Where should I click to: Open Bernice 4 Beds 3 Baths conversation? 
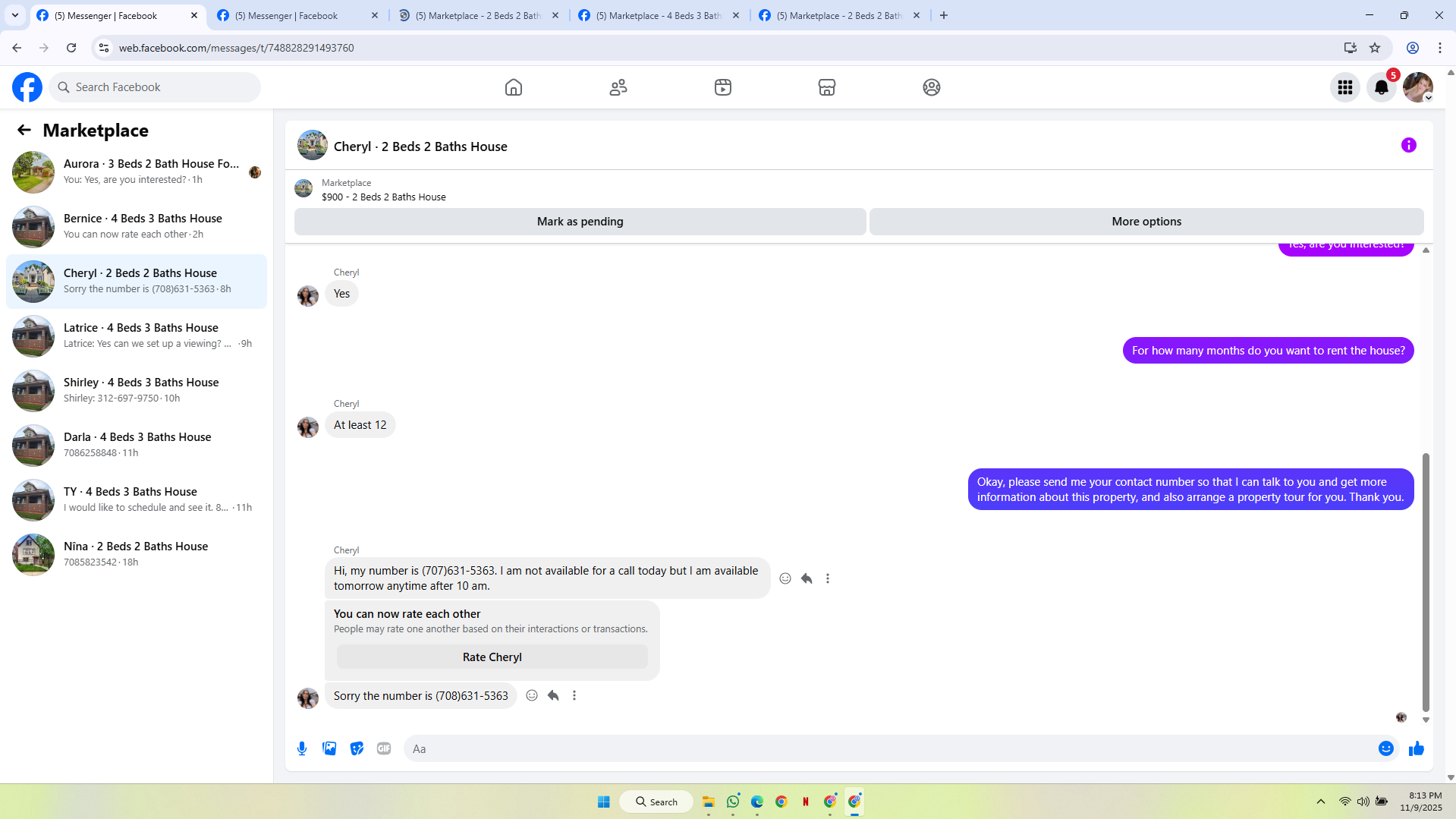[137, 227]
